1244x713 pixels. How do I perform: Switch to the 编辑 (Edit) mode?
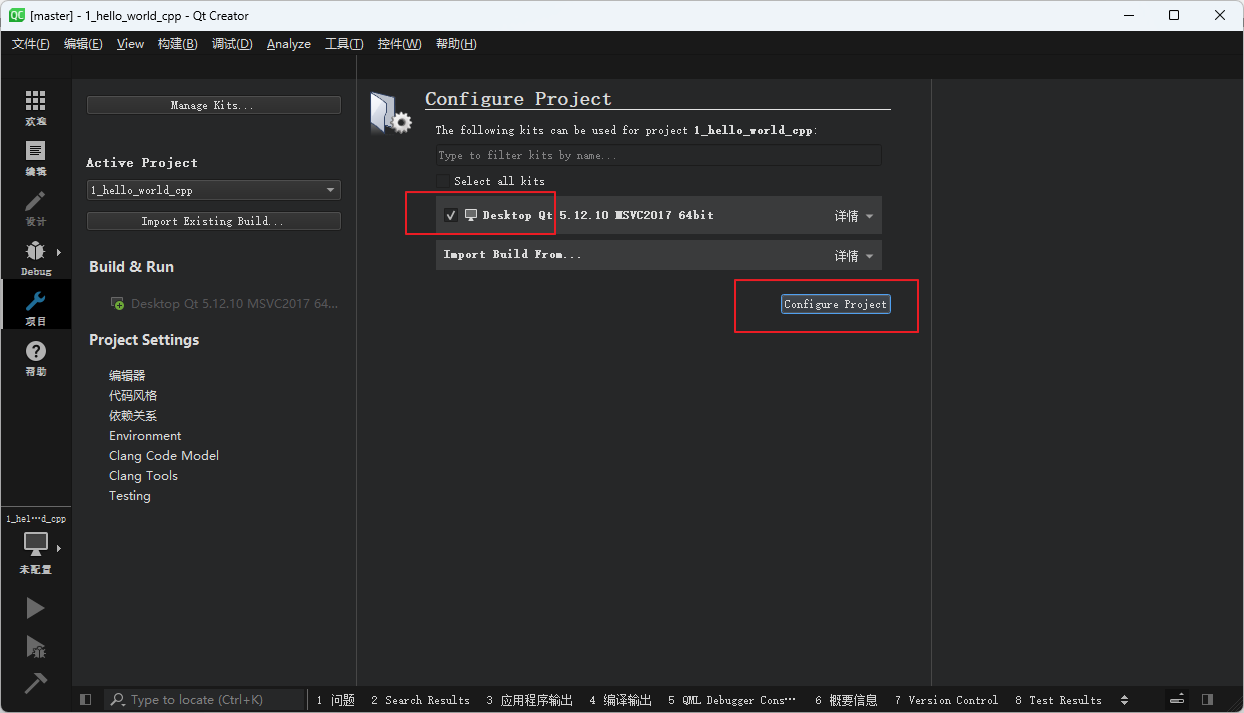tap(35, 153)
